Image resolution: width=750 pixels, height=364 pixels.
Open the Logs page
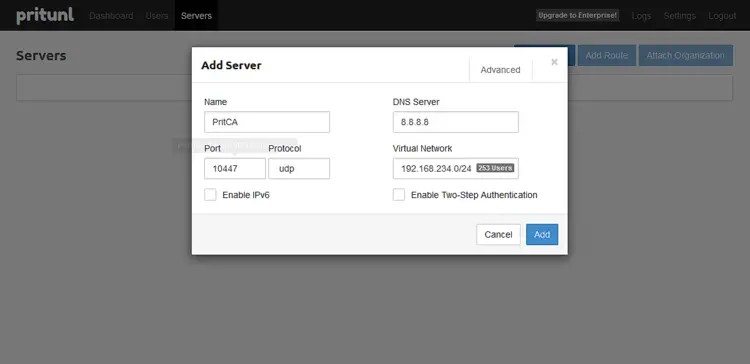[641, 16]
